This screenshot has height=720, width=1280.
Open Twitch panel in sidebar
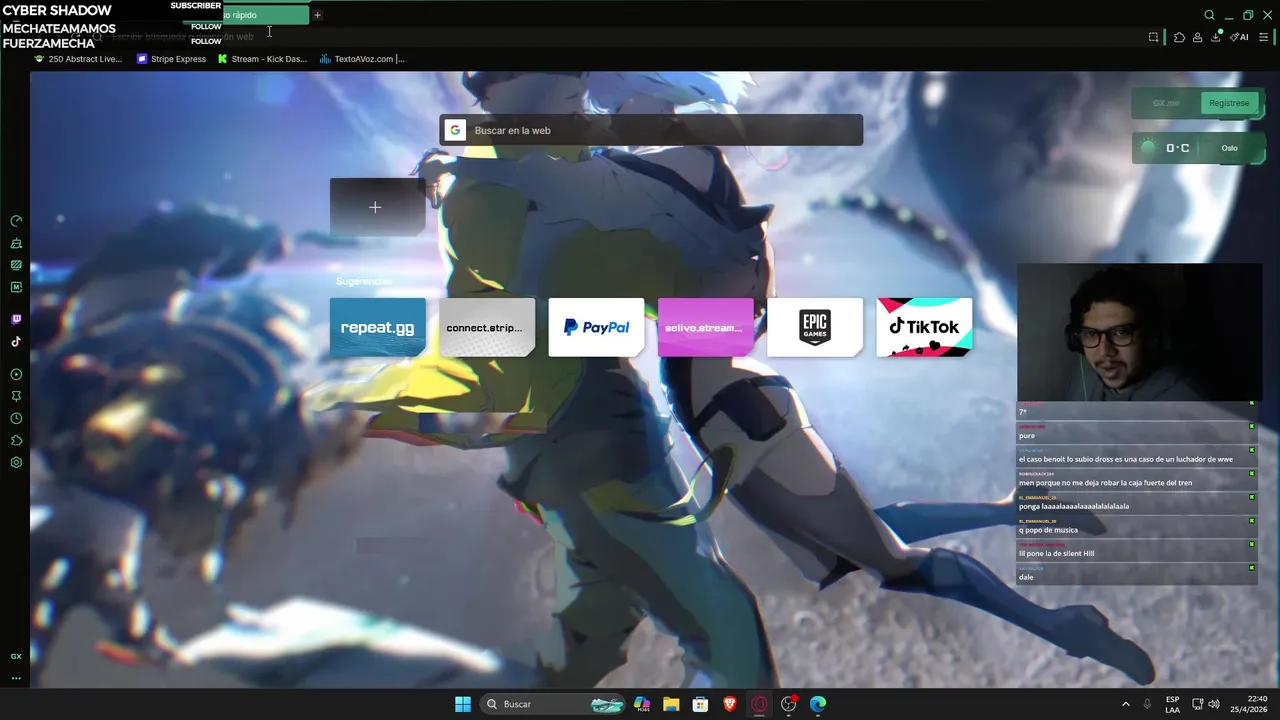(x=16, y=320)
